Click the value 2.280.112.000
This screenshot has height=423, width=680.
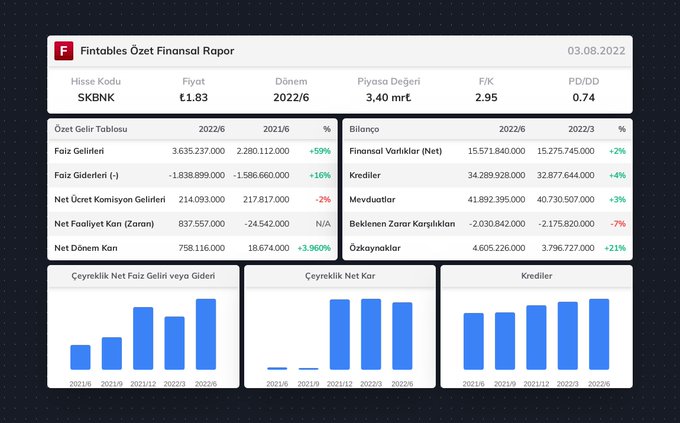tap(263, 151)
